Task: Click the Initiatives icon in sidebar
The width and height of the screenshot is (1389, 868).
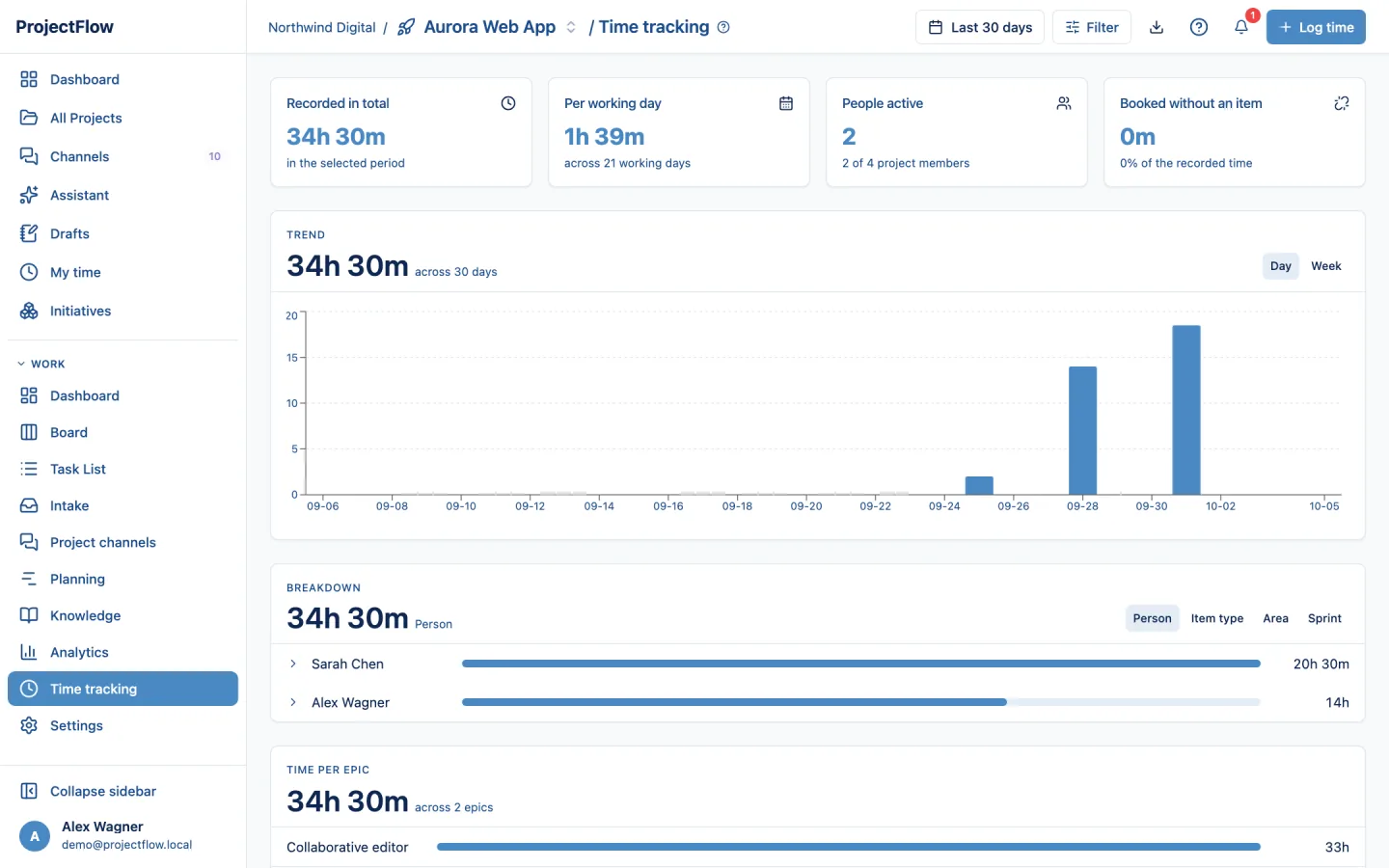Action: 29,311
